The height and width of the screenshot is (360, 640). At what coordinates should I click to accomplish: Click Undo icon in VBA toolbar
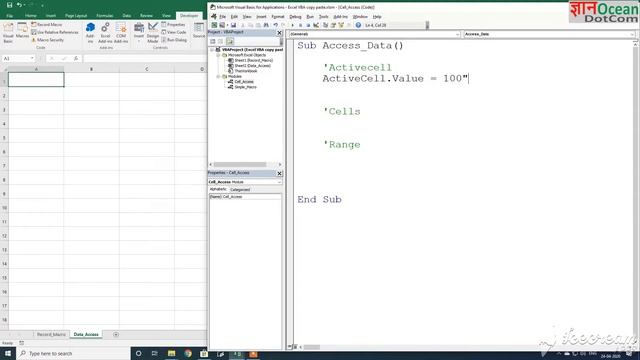276,25
